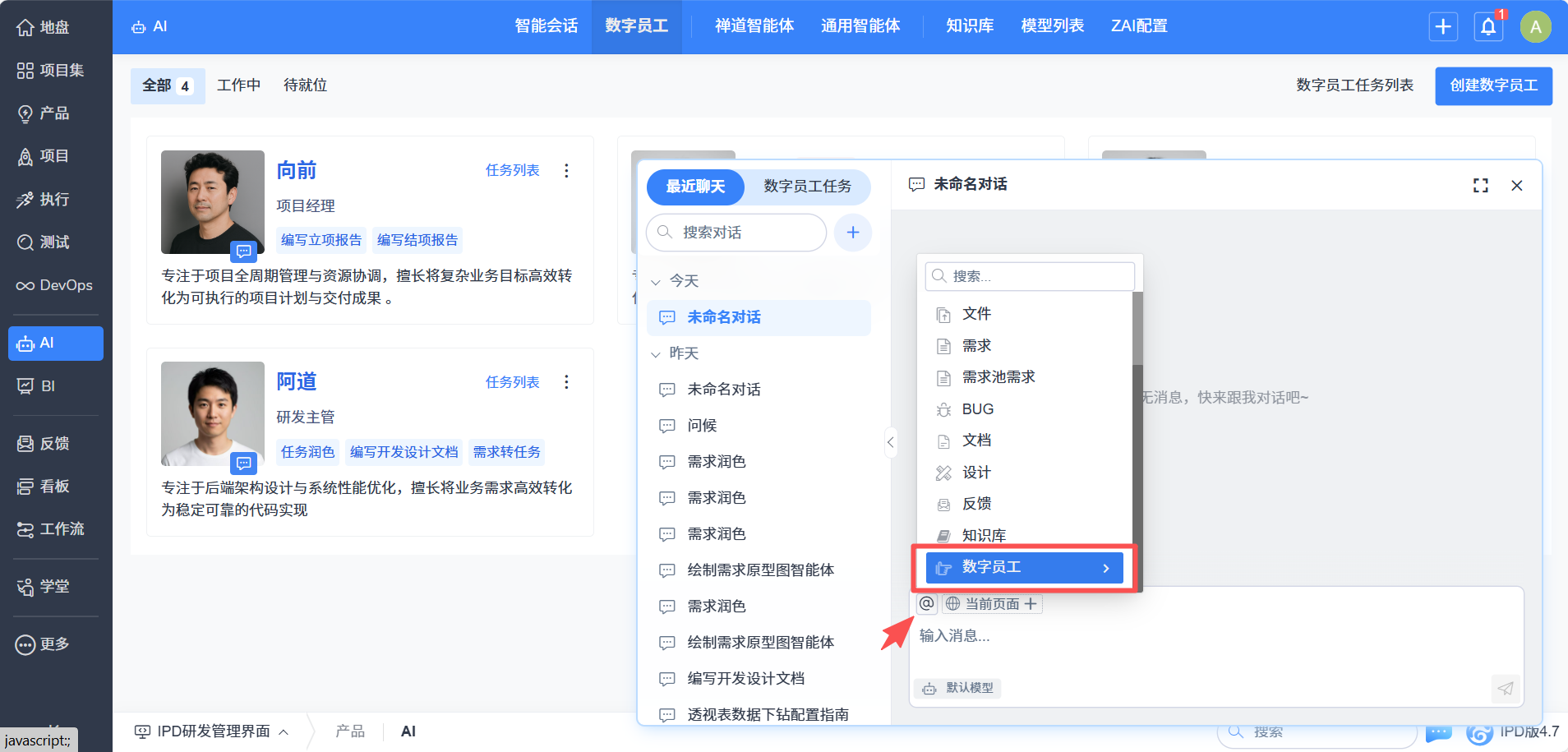Close the chat dialog

coord(1517,186)
